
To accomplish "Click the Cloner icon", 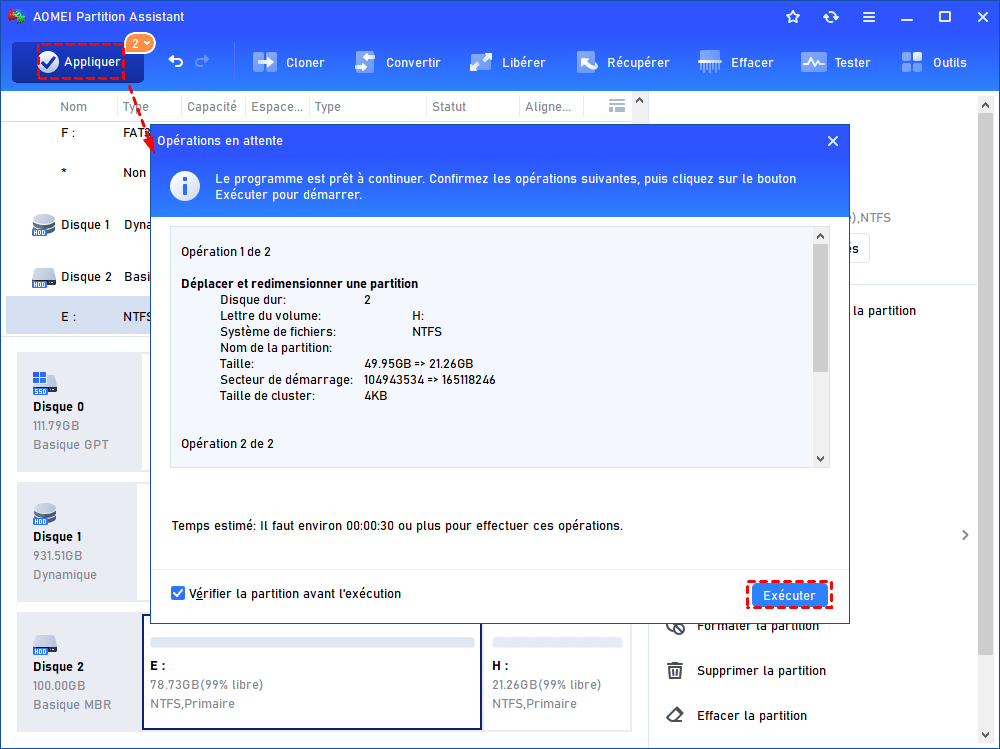I will click(x=265, y=63).
